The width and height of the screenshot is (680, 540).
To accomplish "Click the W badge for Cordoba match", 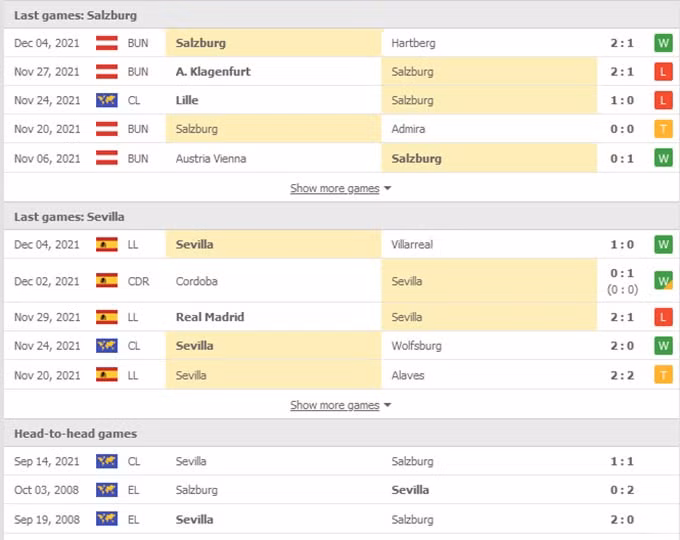I will [x=663, y=281].
